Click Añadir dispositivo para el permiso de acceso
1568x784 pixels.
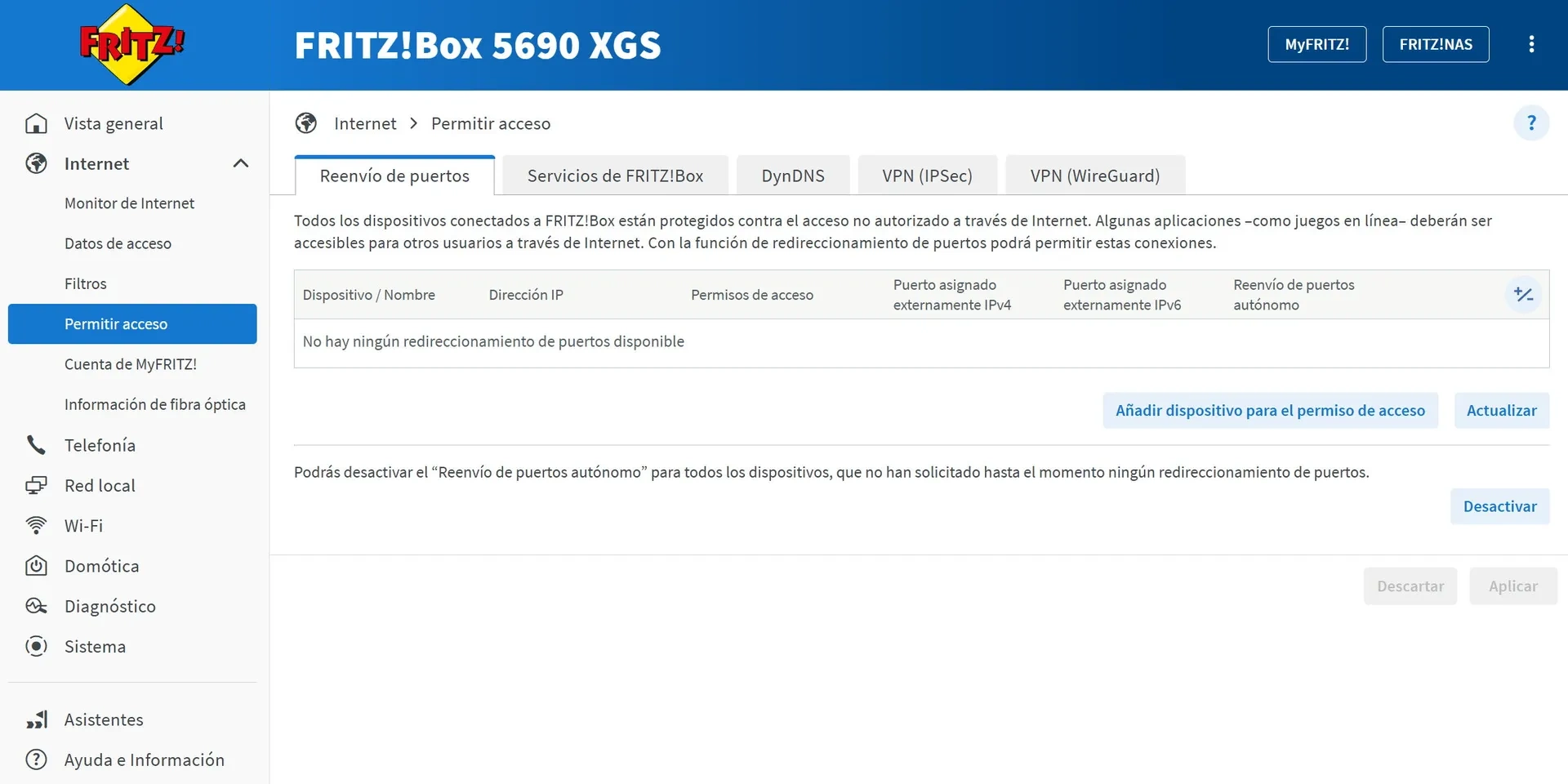click(1270, 411)
